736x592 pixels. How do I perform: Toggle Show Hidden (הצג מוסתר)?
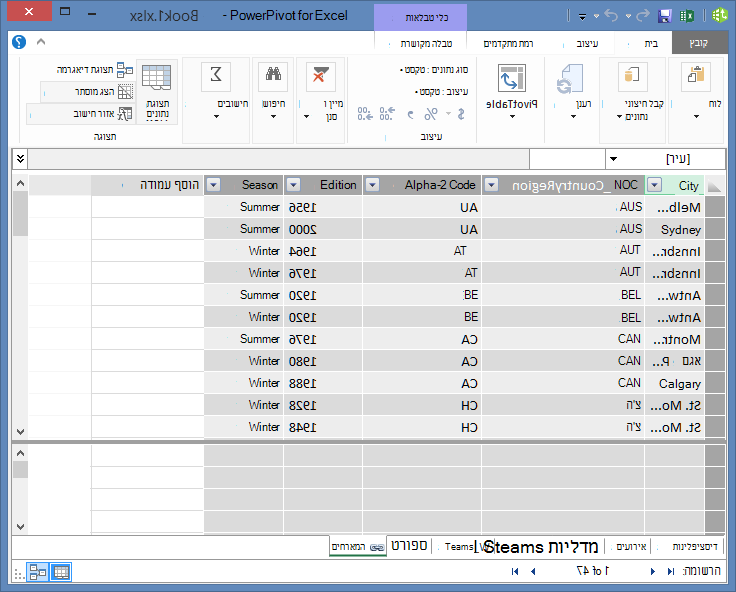click(88, 92)
